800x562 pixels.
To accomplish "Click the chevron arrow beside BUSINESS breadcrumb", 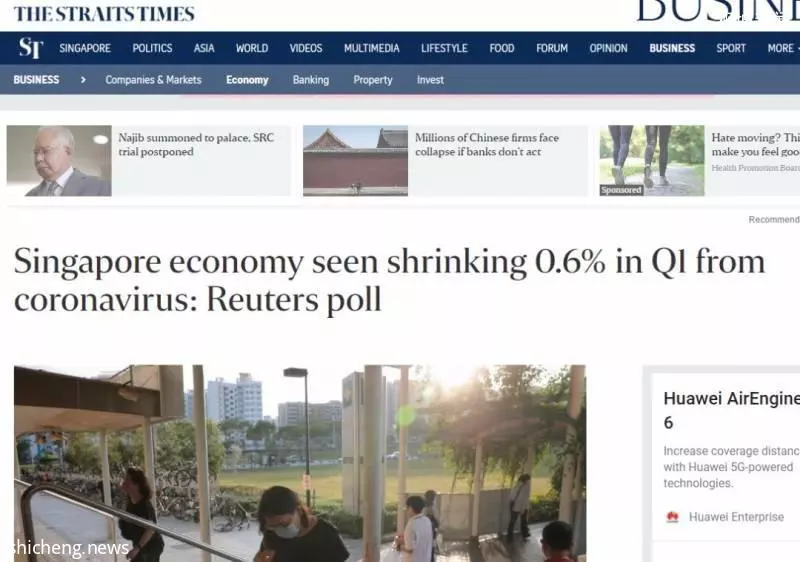I will click(x=83, y=80).
